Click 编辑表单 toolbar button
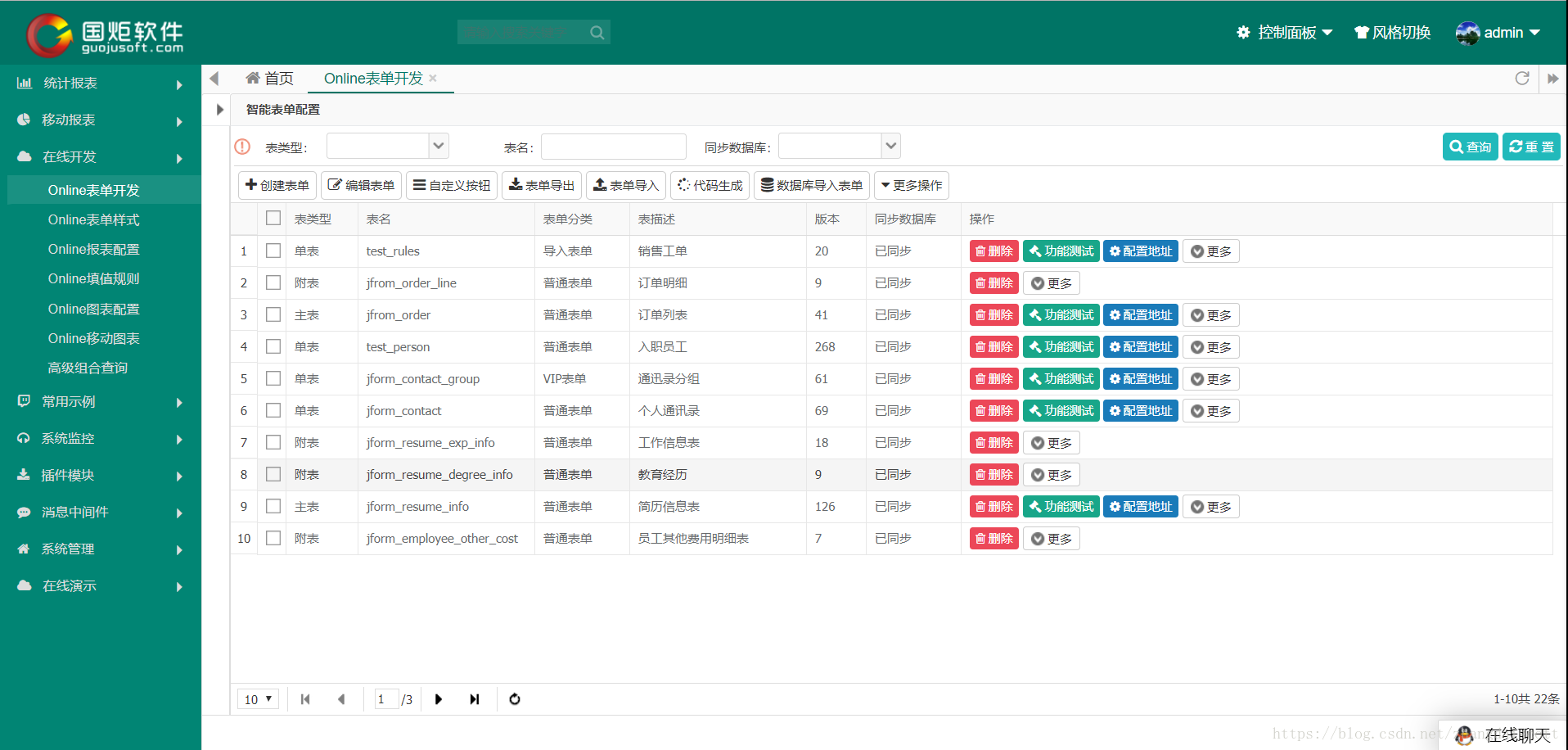 pos(361,185)
